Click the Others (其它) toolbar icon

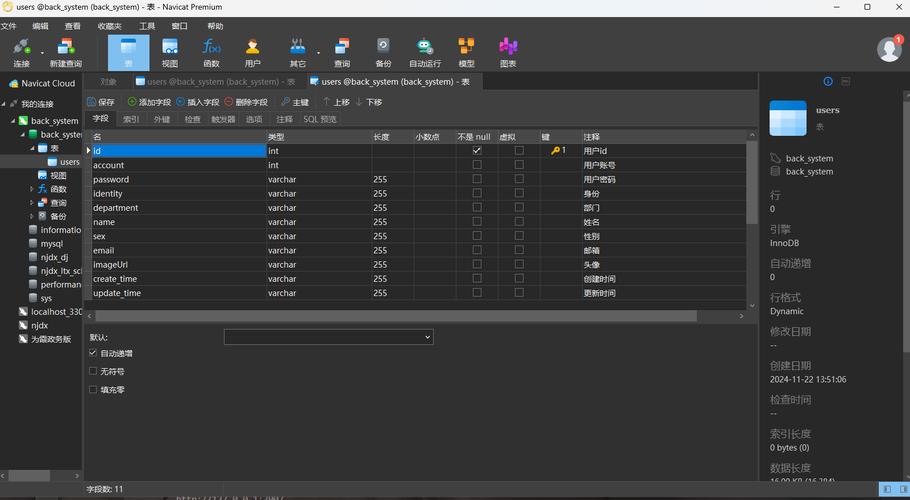tap(298, 52)
